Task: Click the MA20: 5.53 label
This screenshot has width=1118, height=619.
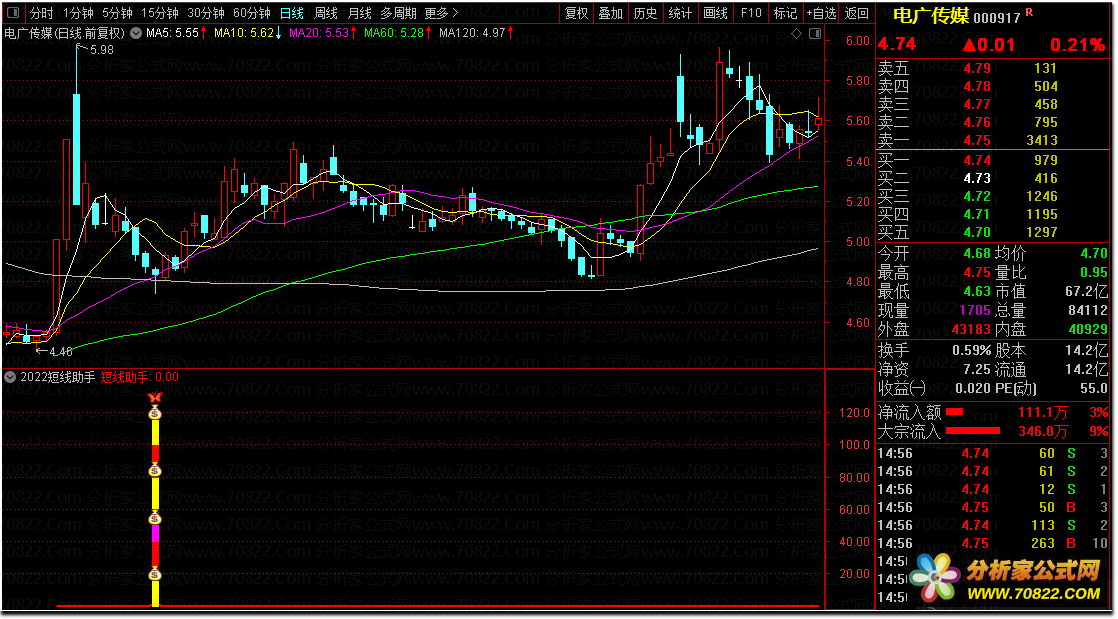Action: [319, 33]
